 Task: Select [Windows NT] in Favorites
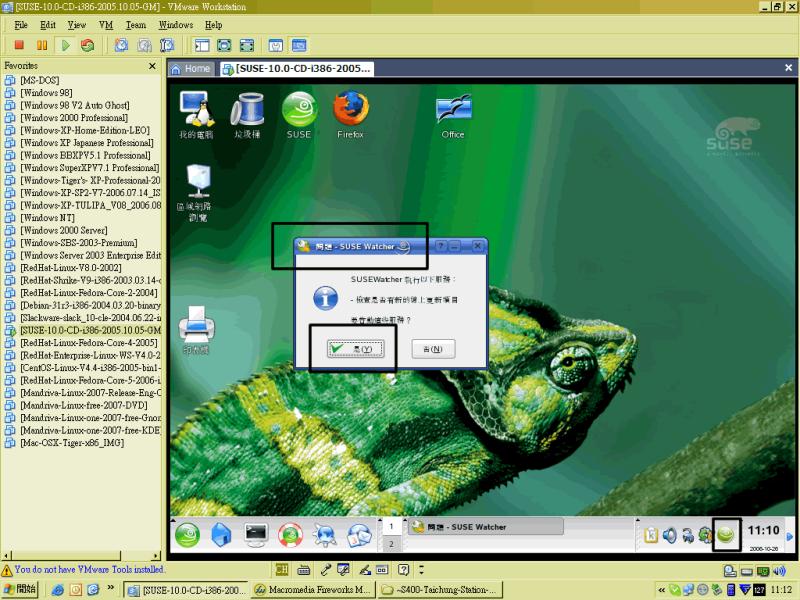[47, 218]
